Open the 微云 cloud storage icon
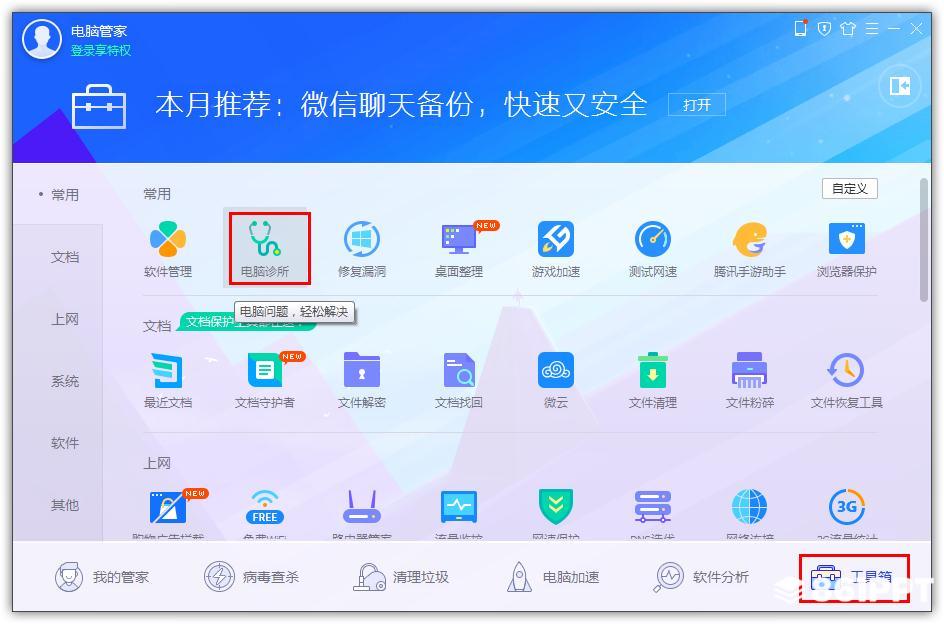 (556, 380)
